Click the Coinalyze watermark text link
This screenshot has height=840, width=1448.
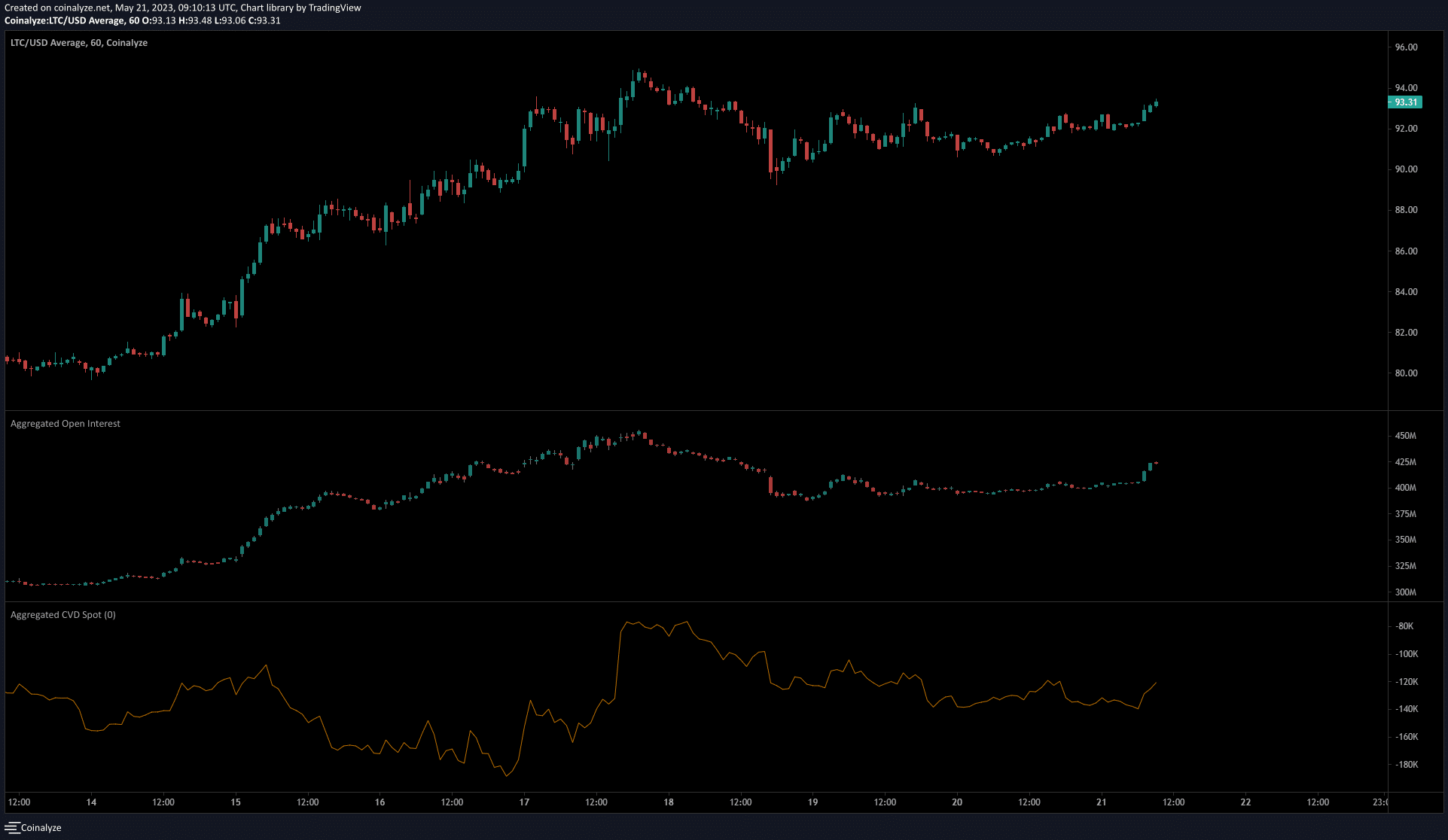click(x=41, y=827)
